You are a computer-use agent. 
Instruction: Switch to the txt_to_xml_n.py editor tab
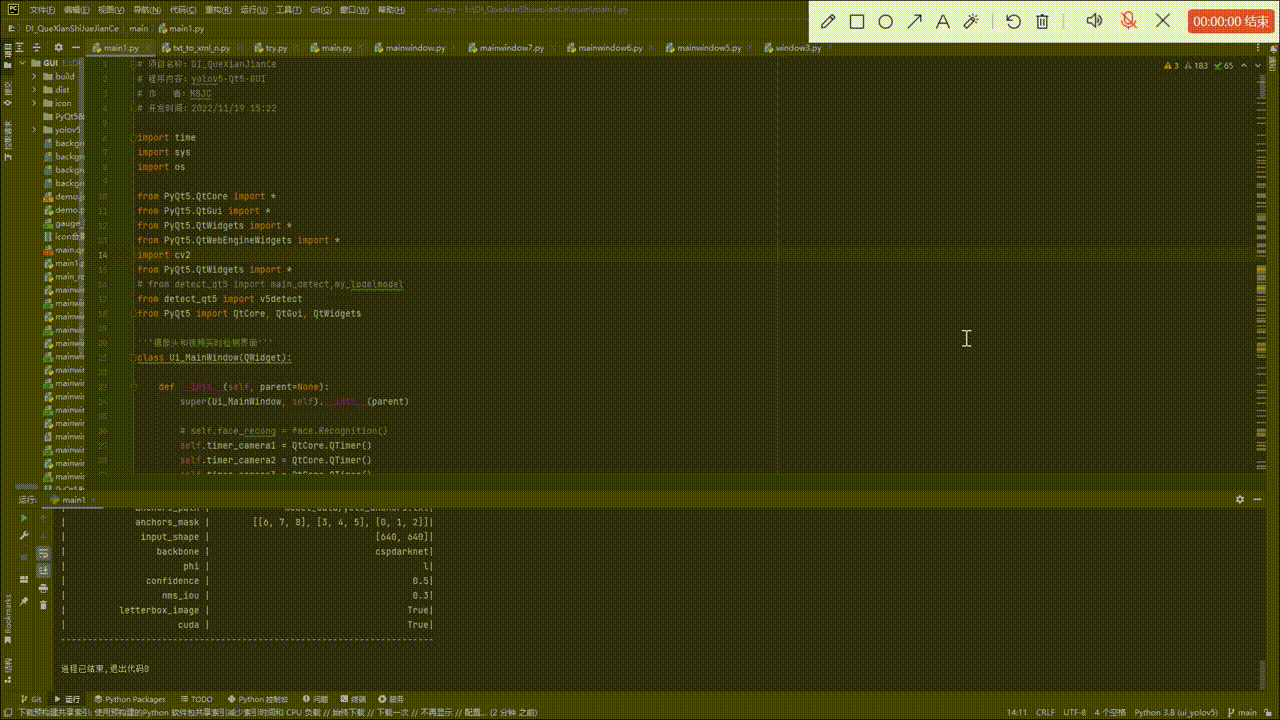point(200,47)
